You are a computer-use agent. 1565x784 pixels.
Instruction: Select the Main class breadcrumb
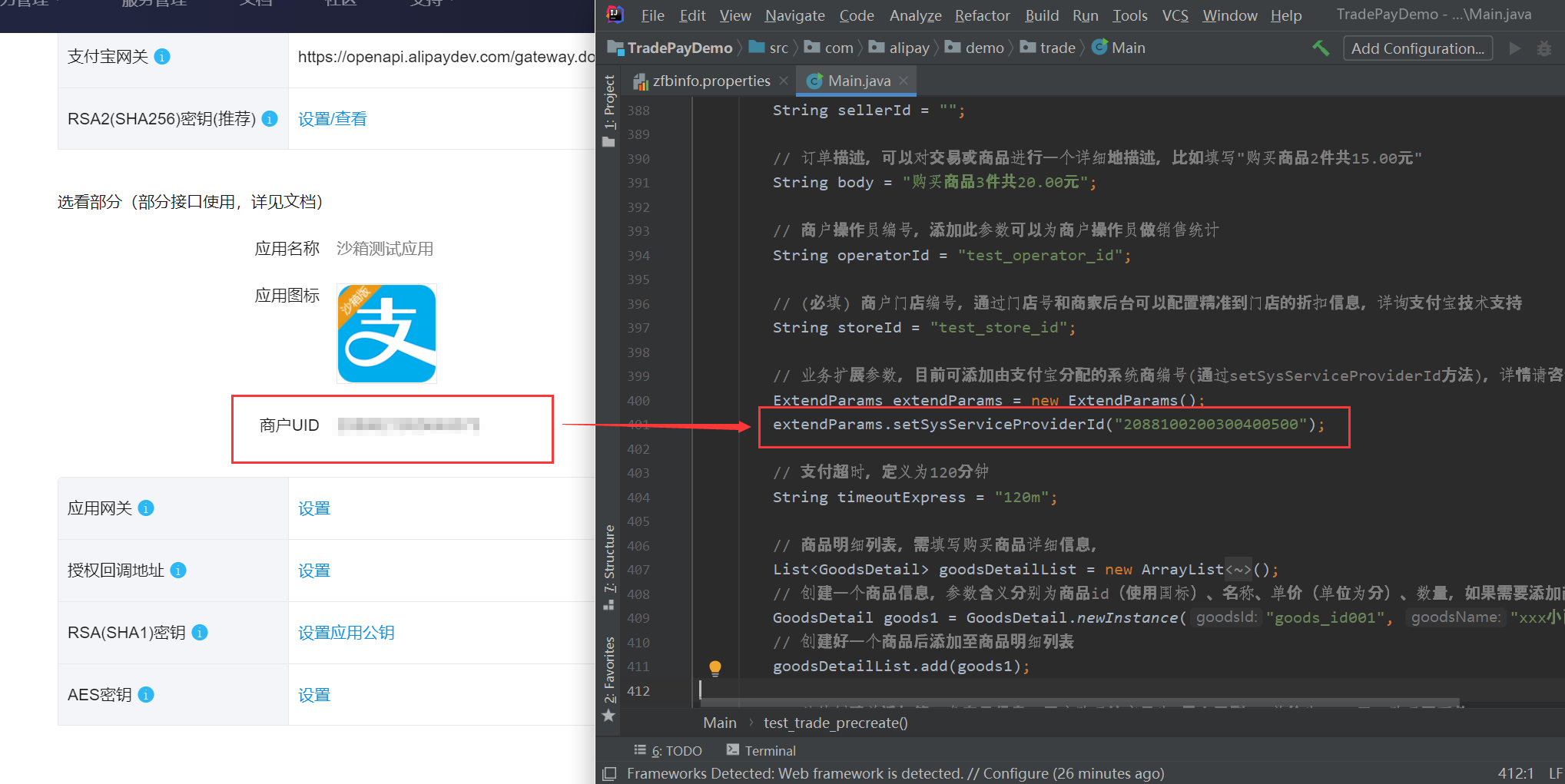pyautogui.click(x=1119, y=48)
